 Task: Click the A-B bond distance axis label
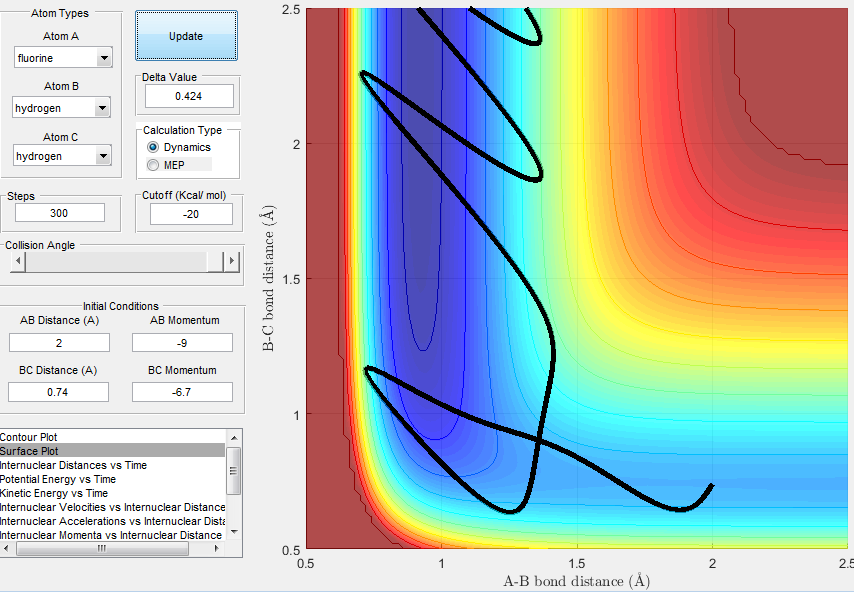tap(577, 581)
